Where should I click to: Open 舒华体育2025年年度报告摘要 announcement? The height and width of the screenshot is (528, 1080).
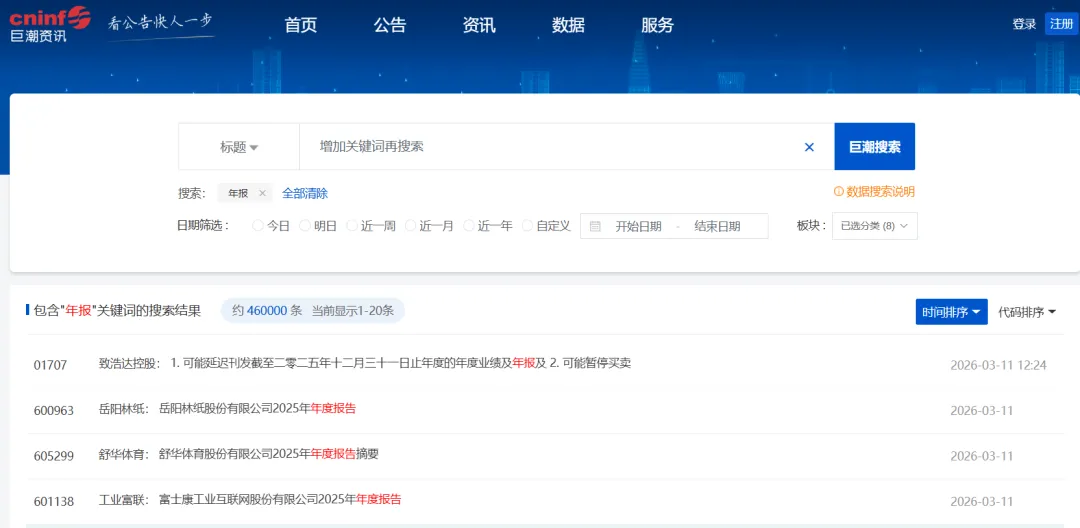pyautogui.click(x=269, y=454)
